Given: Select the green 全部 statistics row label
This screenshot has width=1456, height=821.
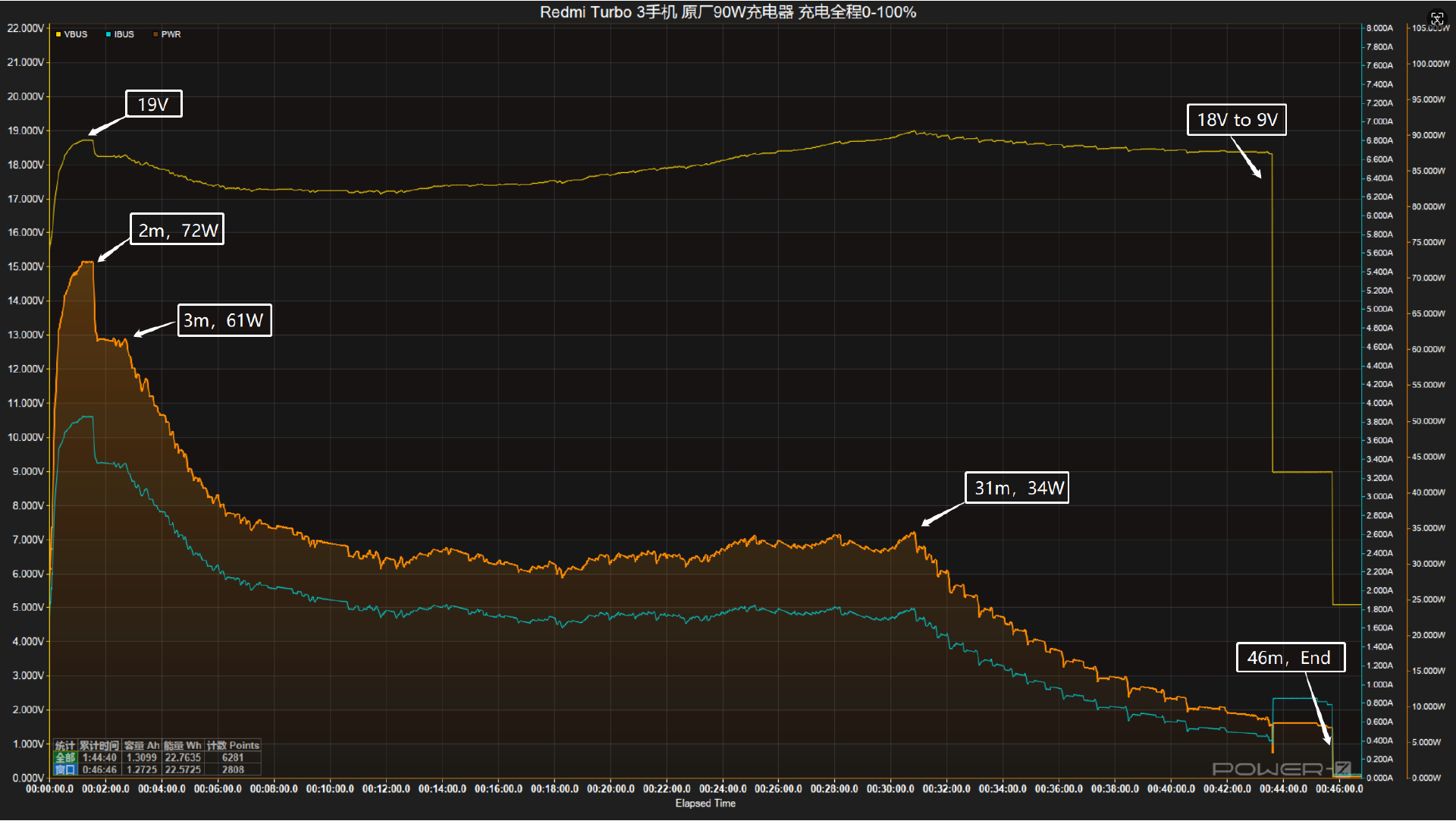Looking at the screenshot, I should (65, 757).
